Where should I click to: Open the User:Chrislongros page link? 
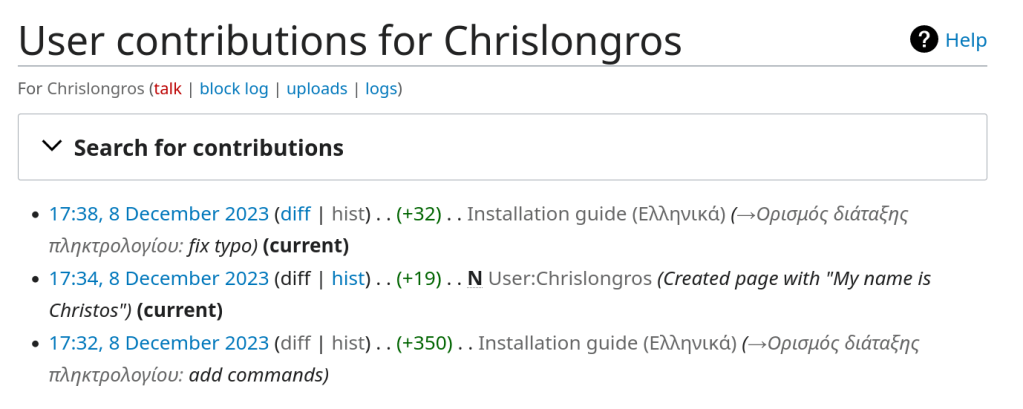pos(569,279)
